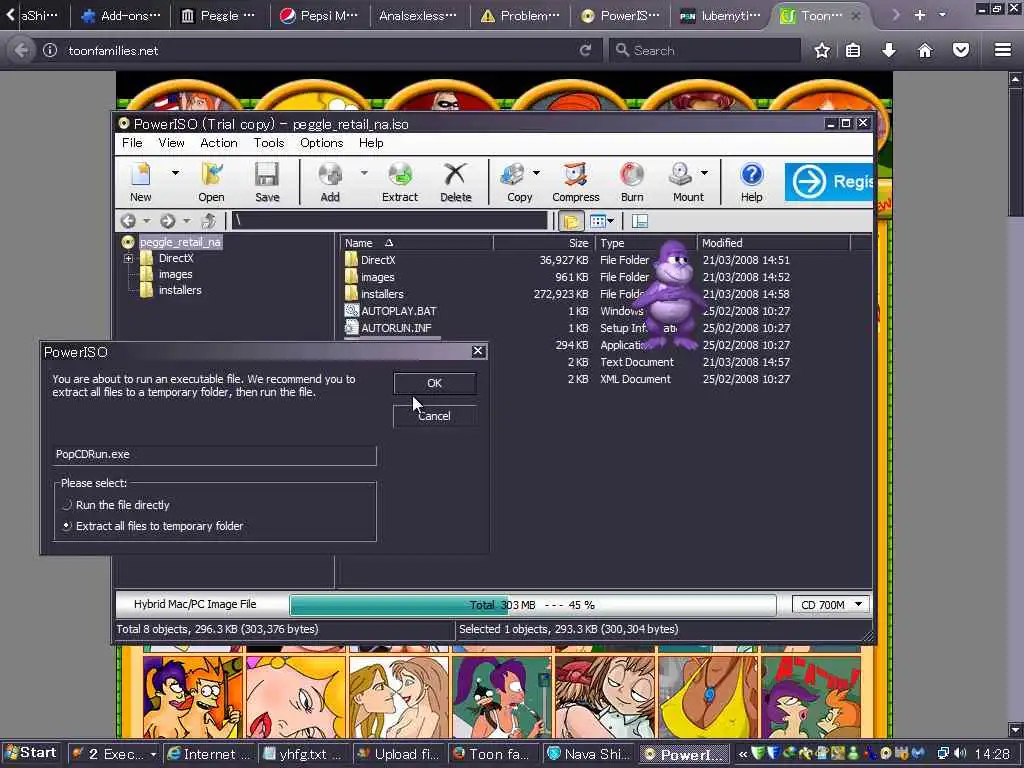Select the images folder in tree
Viewport: 1024px width, 768px height.
coord(175,274)
